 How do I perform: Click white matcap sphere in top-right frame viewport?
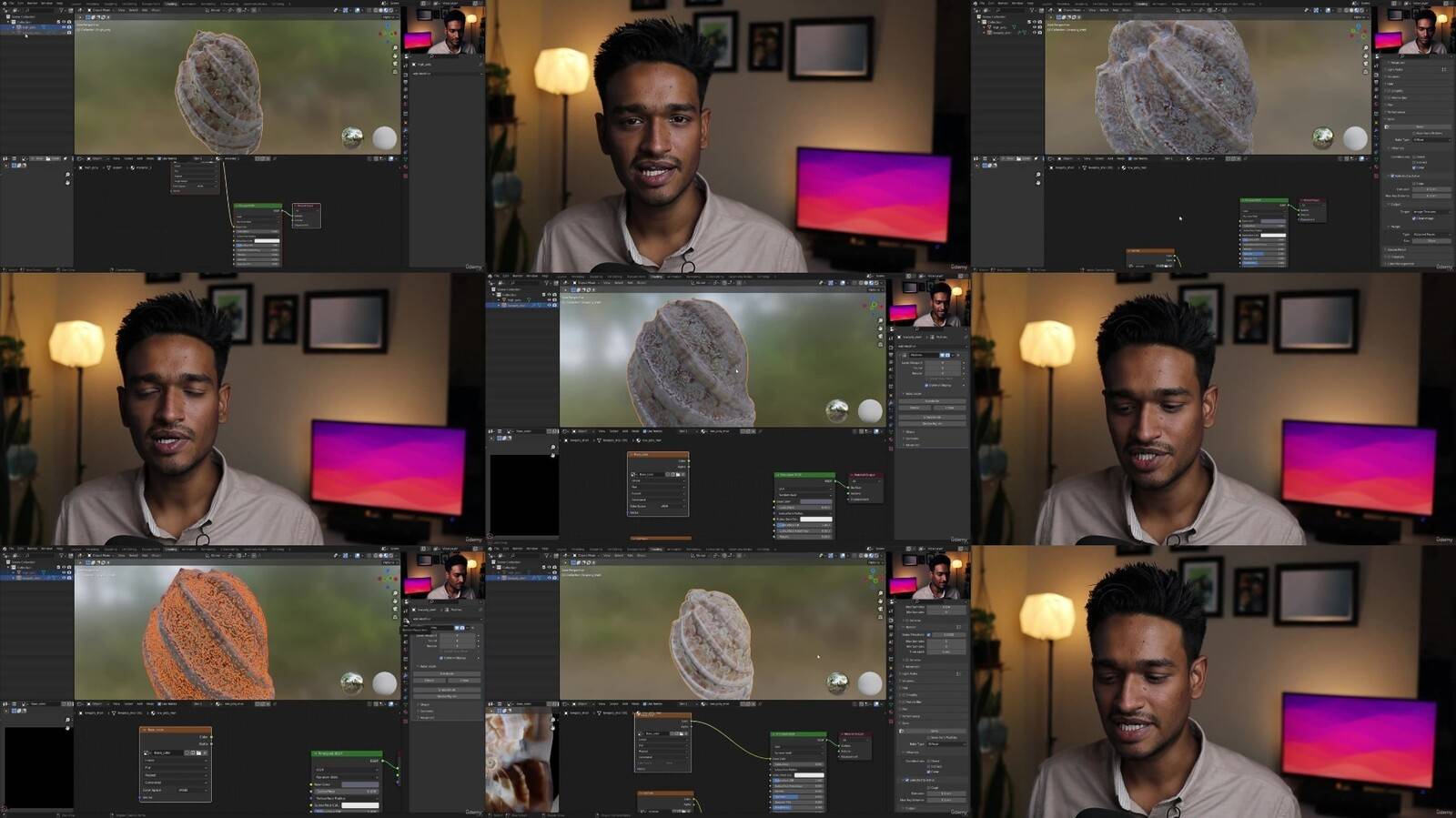[1355, 137]
